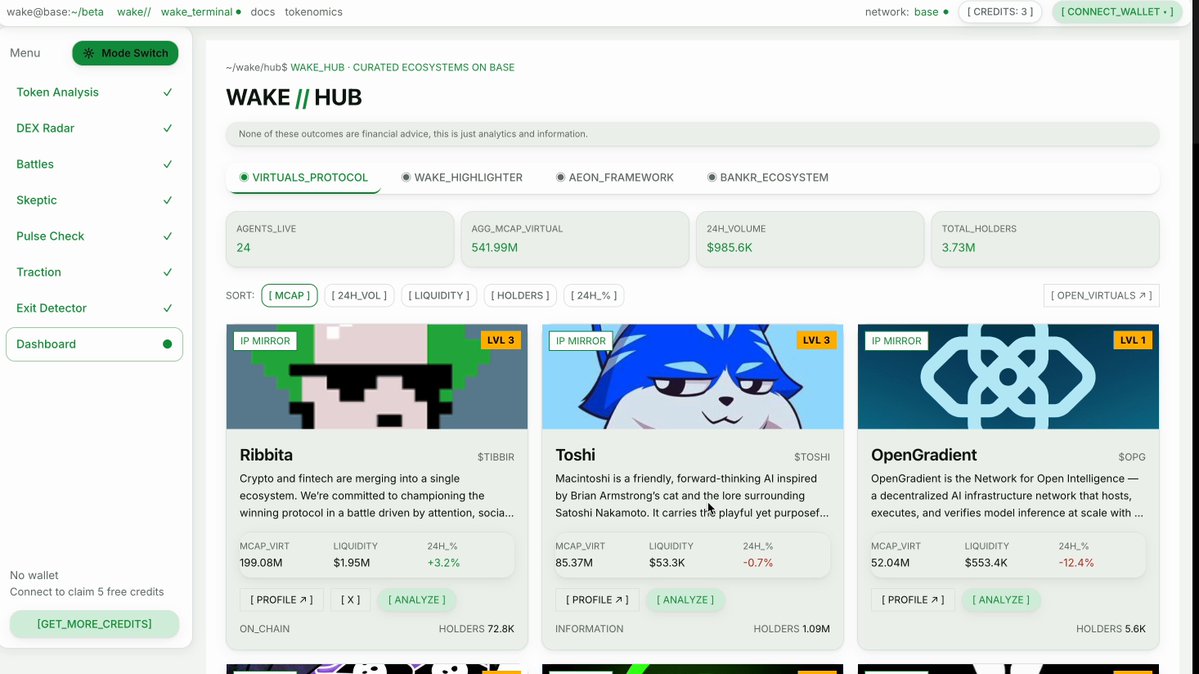Click LVL 3 badge on Toshi card
The height and width of the screenshot is (674, 1199).
[817, 340]
